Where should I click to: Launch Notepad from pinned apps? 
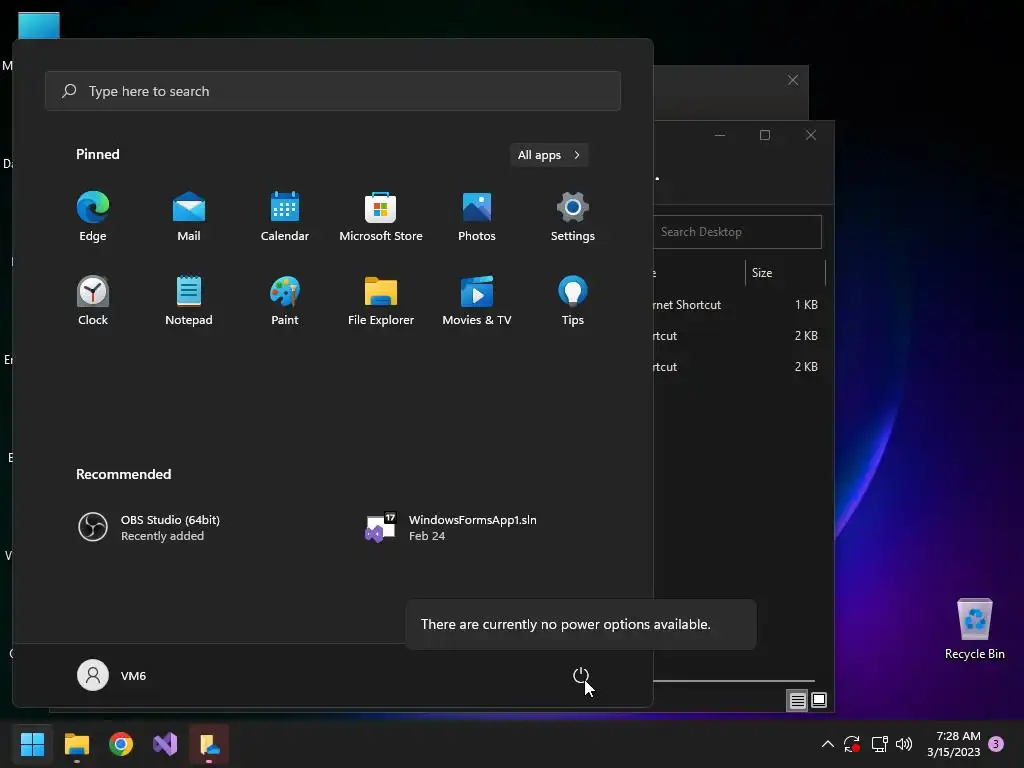click(189, 301)
